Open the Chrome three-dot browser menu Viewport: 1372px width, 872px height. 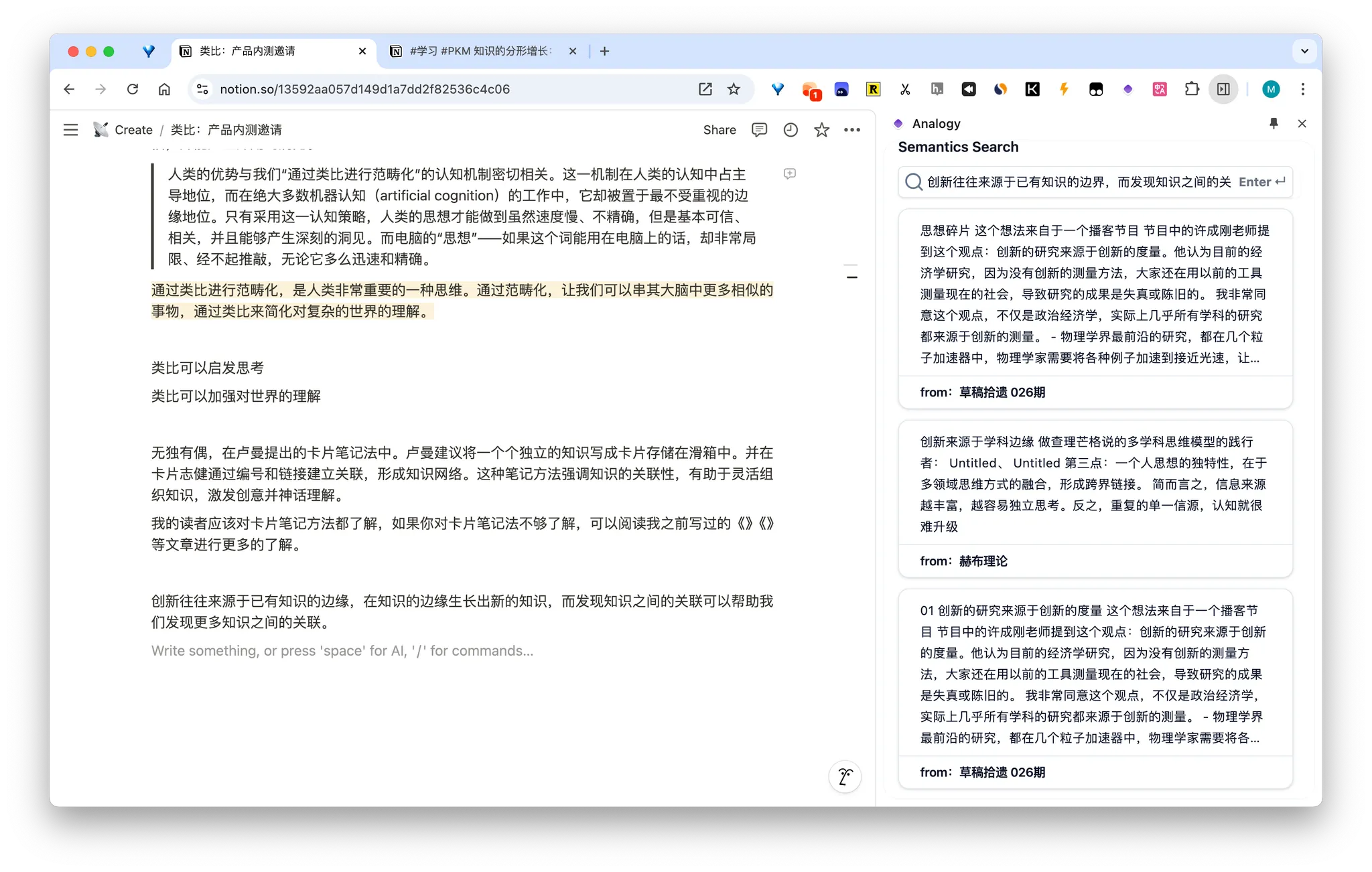(1302, 89)
